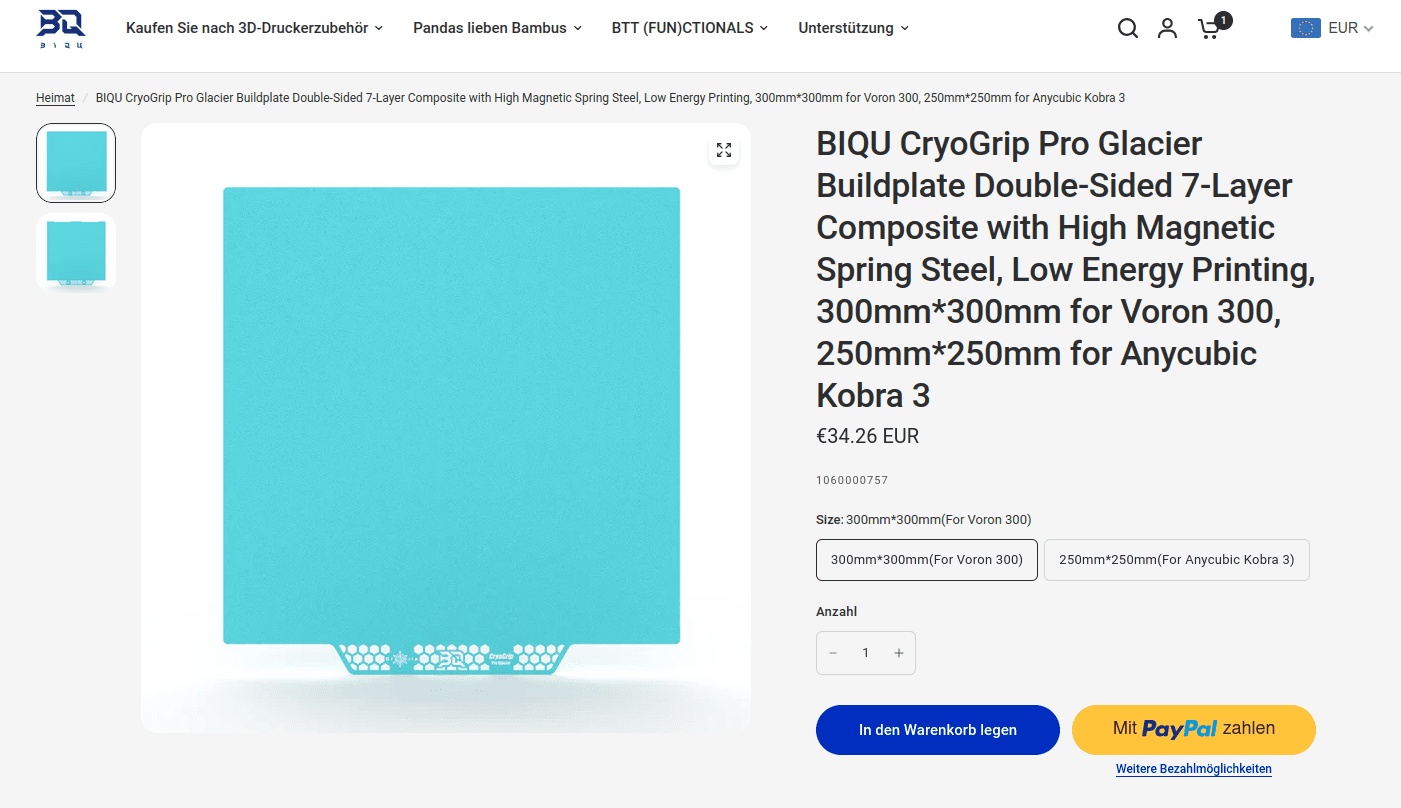Viewport: 1401px width, 808px height.
Task: Expand the product image to fullscreen
Action: (x=724, y=150)
